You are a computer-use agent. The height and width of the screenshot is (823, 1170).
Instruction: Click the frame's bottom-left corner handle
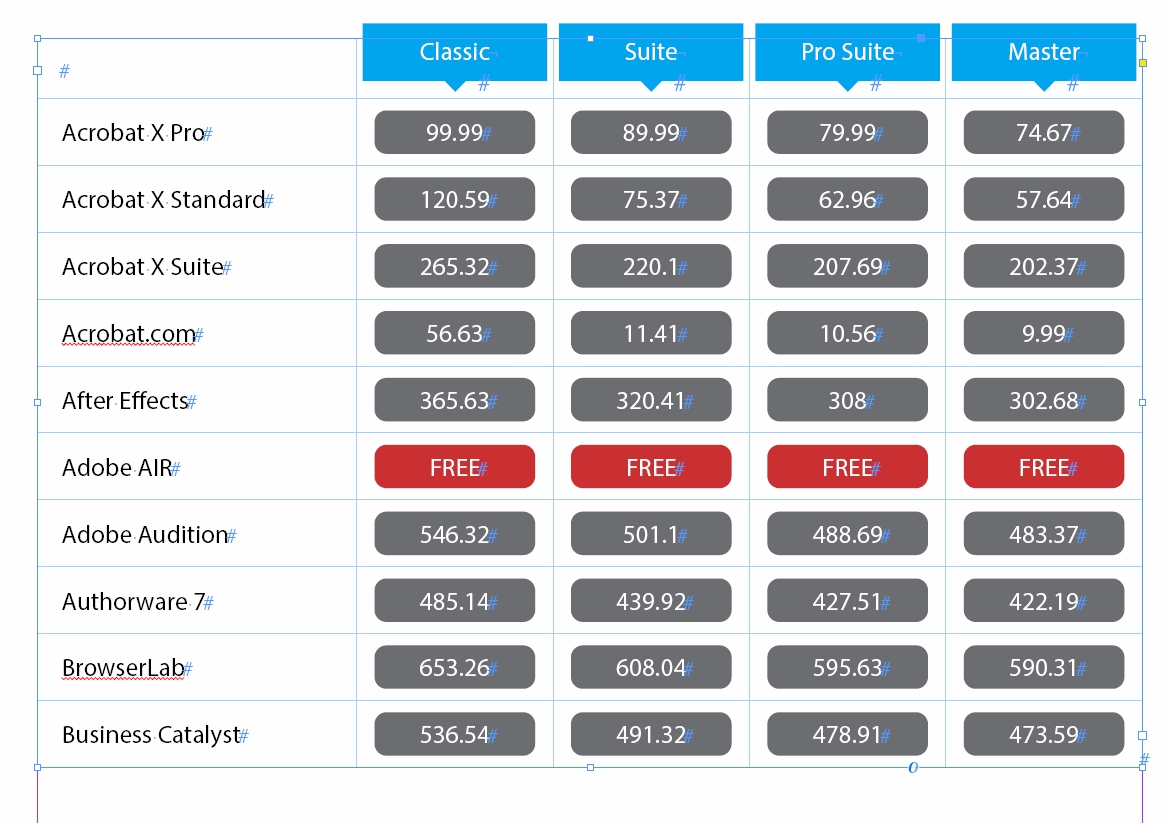click(38, 767)
